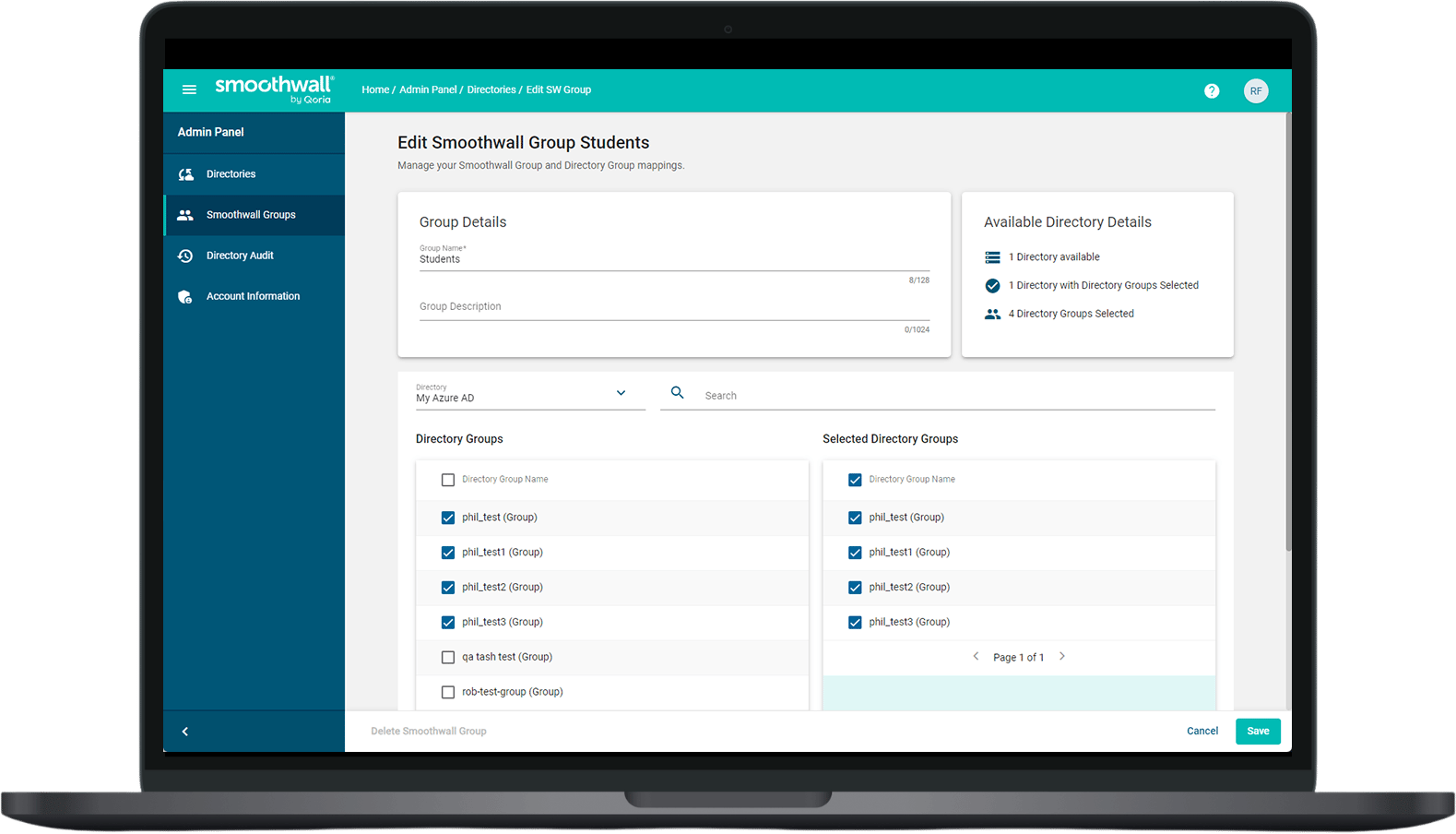Toggle the Directory Groups select-all checkbox
Screen dimensions: 1456x834
click(x=448, y=480)
